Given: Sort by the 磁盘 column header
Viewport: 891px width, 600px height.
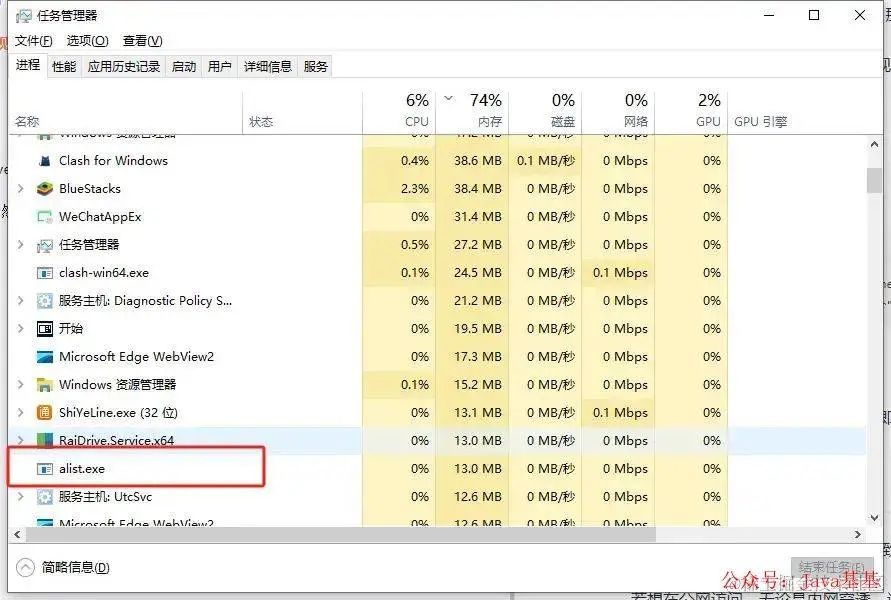Looking at the screenshot, I should coord(545,113).
